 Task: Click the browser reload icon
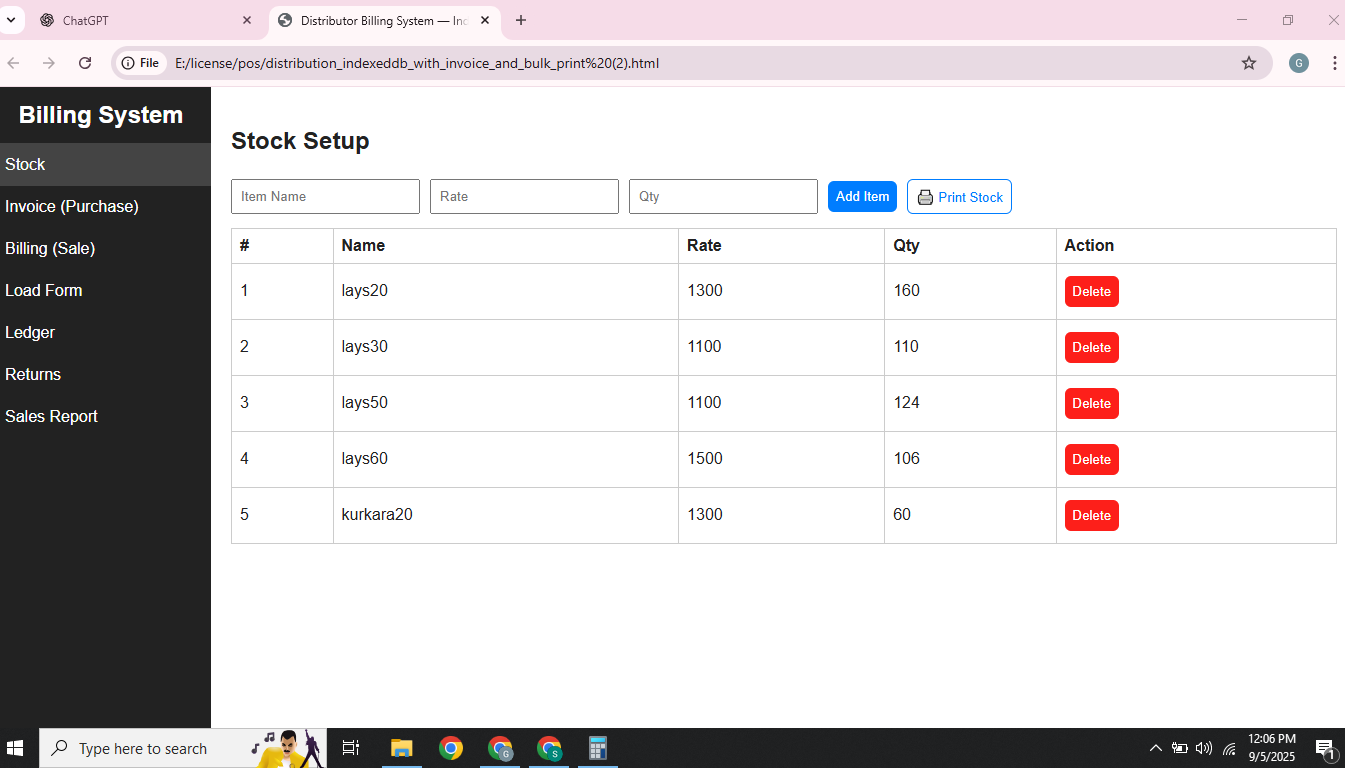[85, 62]
